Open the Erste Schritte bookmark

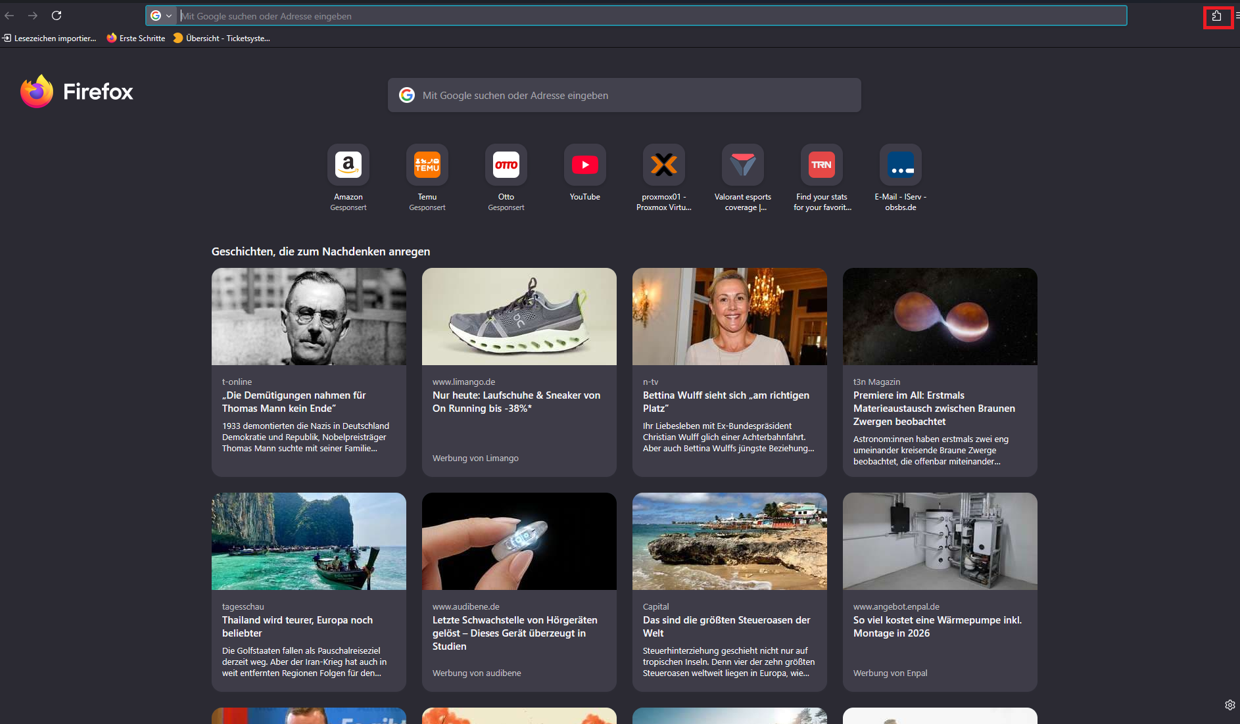click(136, 38)
